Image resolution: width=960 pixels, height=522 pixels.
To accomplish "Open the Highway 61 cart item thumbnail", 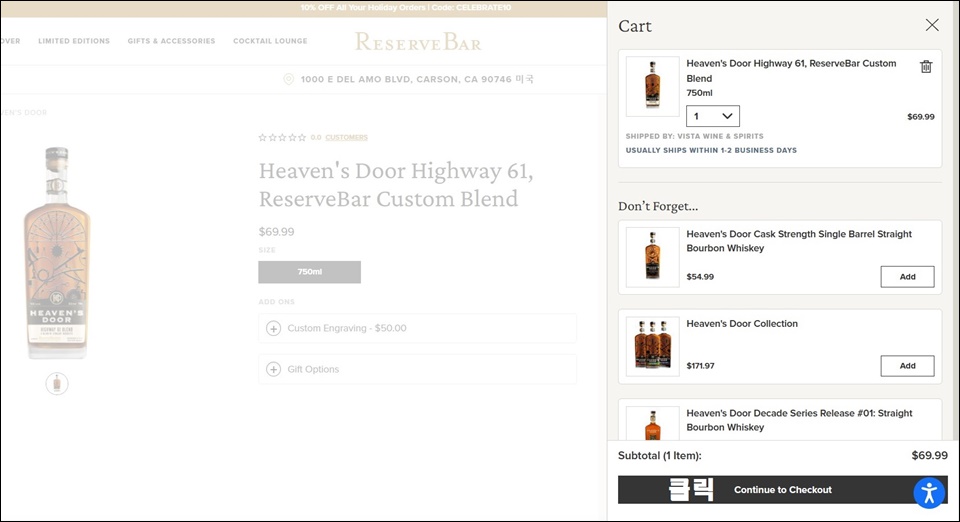I will (x=653, y=86).
